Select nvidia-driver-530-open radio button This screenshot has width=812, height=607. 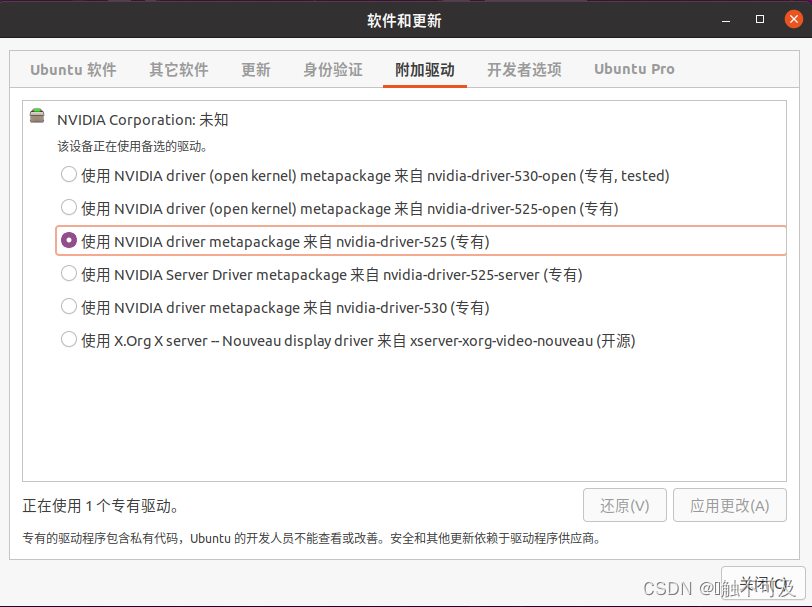click(x=68, y=175)
